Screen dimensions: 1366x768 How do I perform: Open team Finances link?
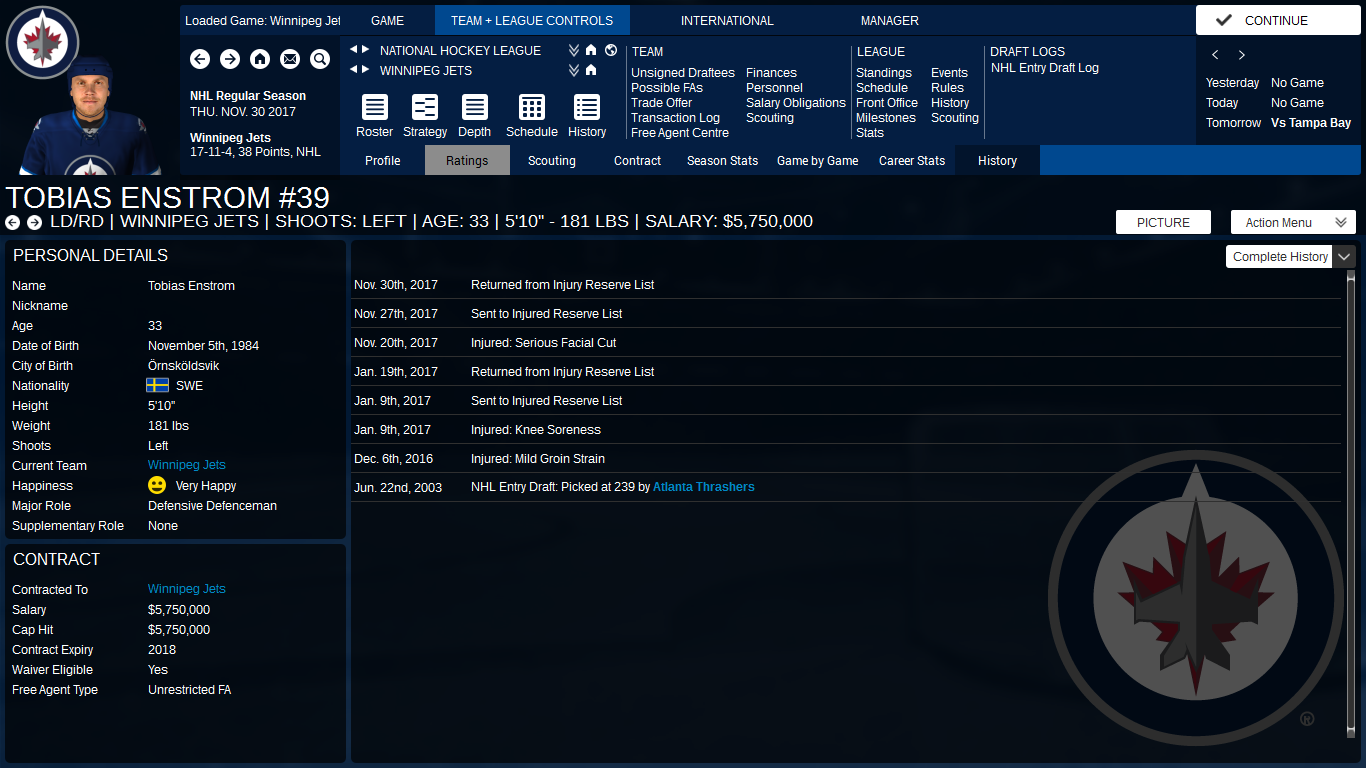coord(771,73)
